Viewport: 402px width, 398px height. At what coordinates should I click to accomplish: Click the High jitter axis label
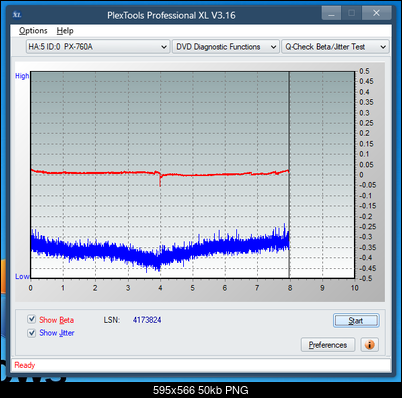click(x=22, y=76)
